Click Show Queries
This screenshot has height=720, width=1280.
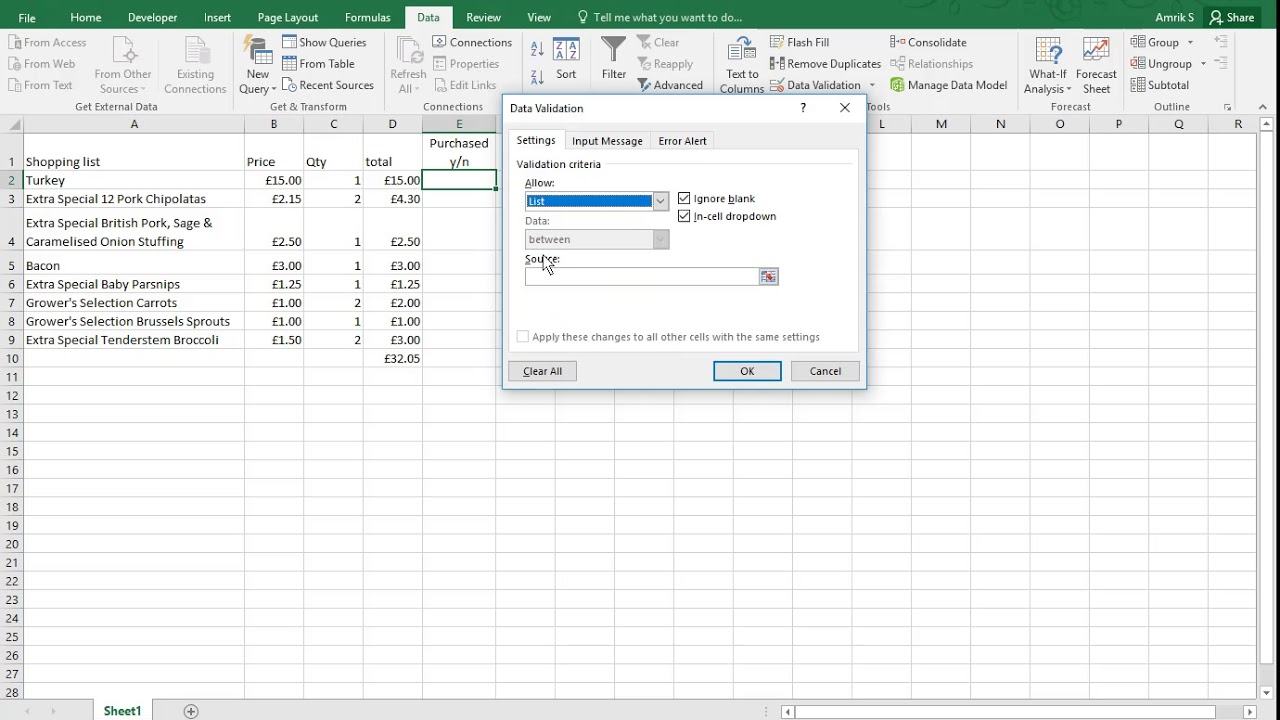click(324, 42)
